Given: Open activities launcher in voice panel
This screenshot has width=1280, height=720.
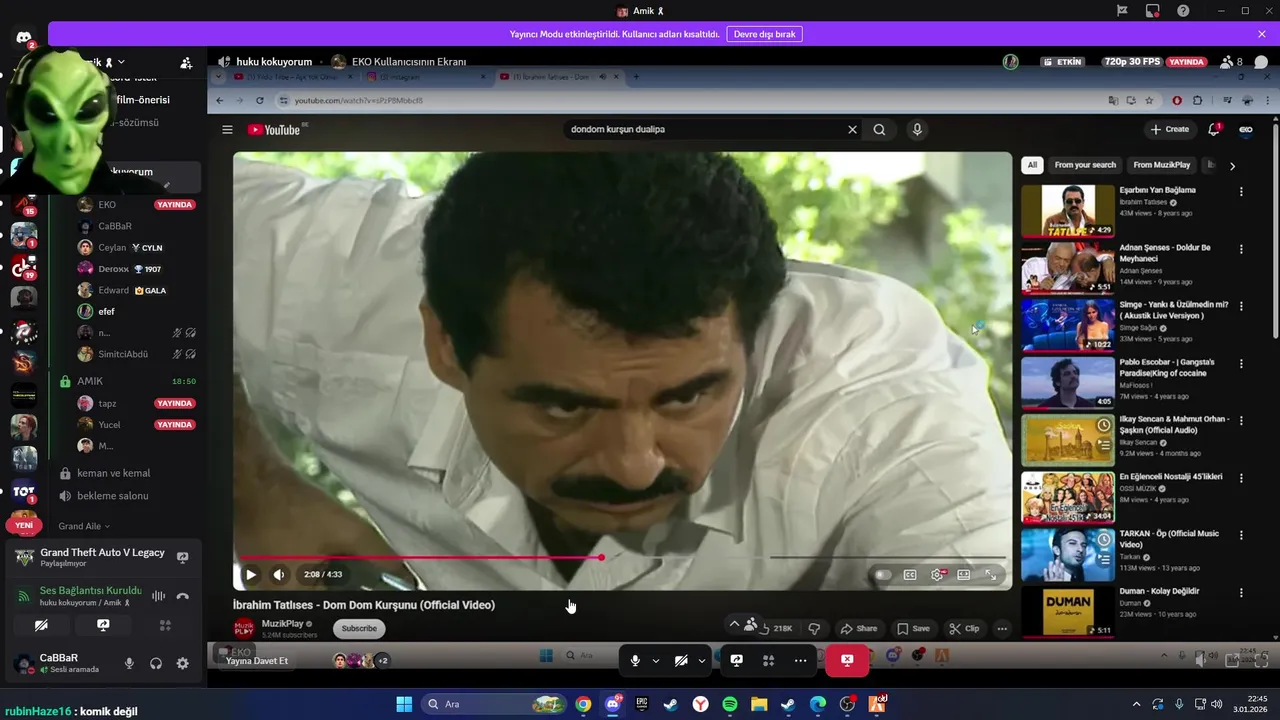Looking at the screenshot, I should tap(165, 626).
